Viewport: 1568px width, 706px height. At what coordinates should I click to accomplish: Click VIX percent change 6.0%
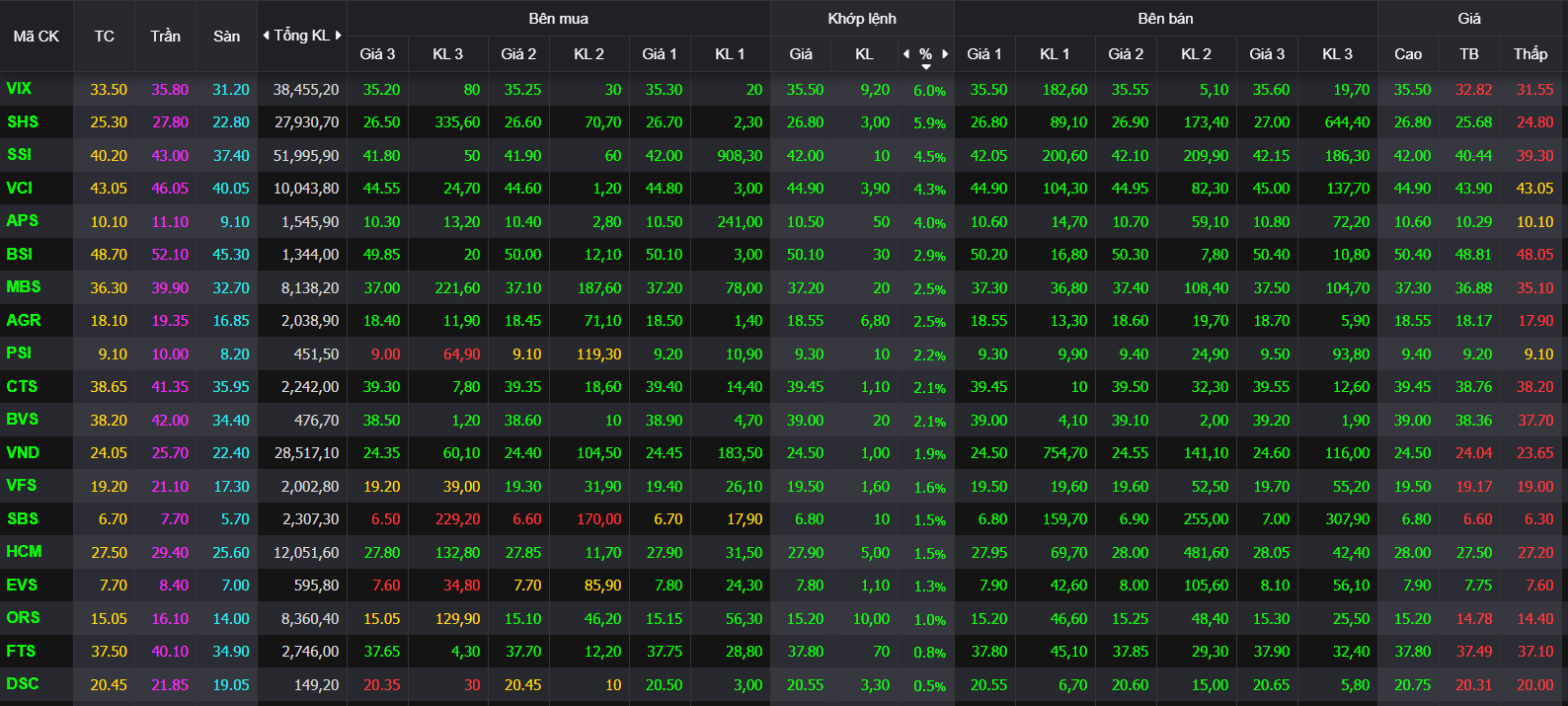pyautogui.click(x=929, y=91)
